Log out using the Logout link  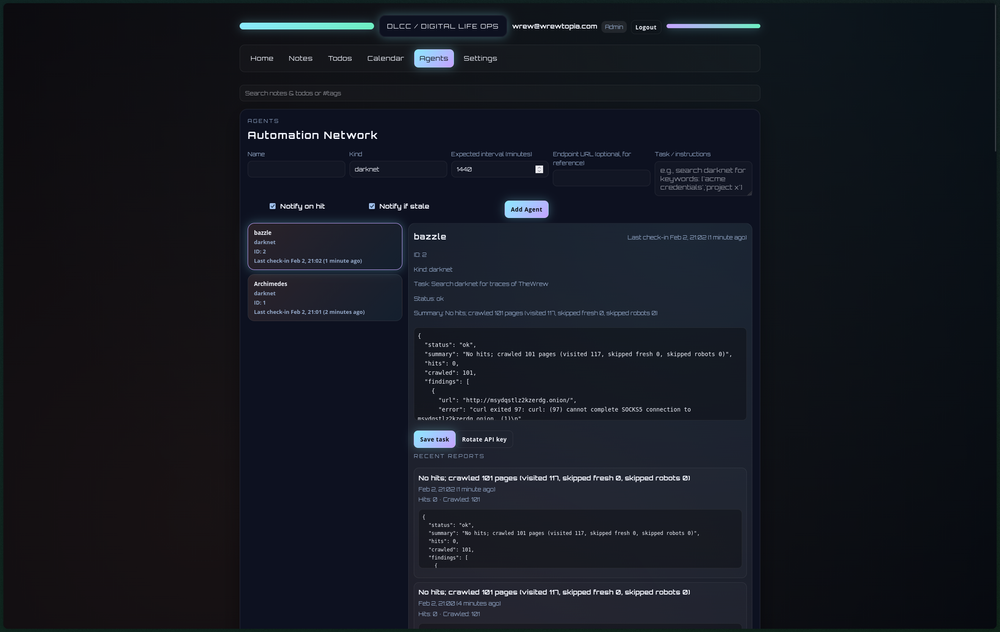click(x=646, y=27)
